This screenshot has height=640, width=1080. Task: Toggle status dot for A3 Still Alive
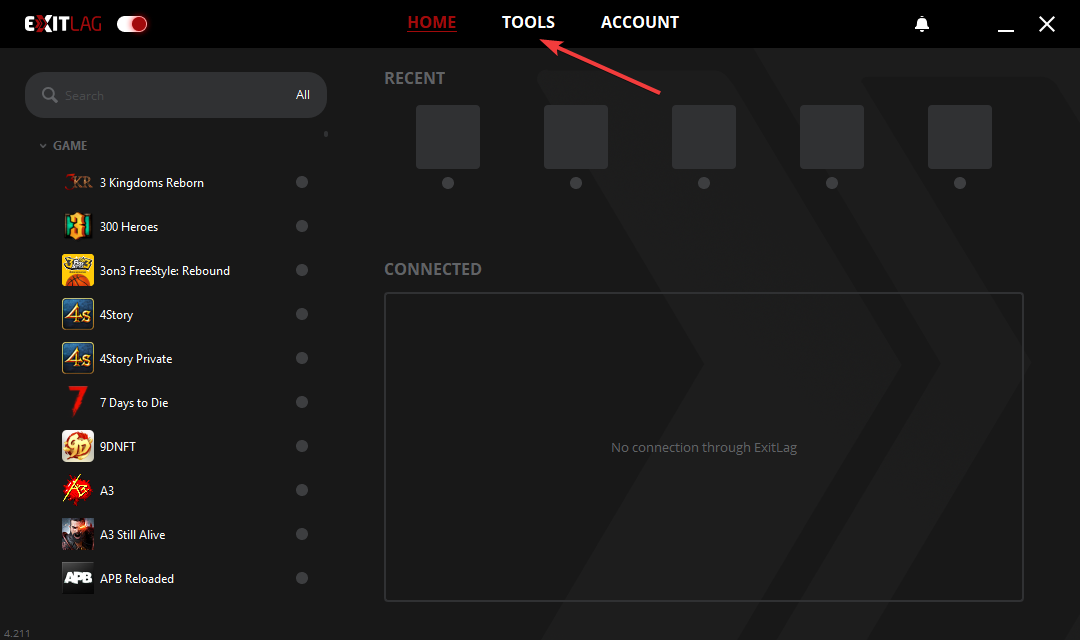coord(302,534)
